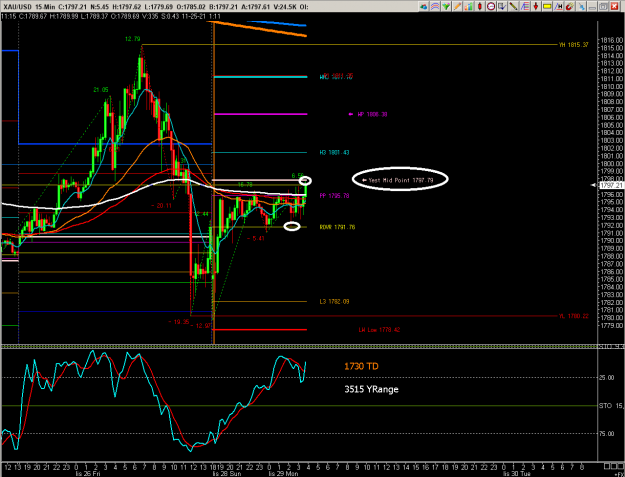Screen dimensions: 625x477
Task: Select the dark olive pen tool icon
Action: tap(513, 6)
